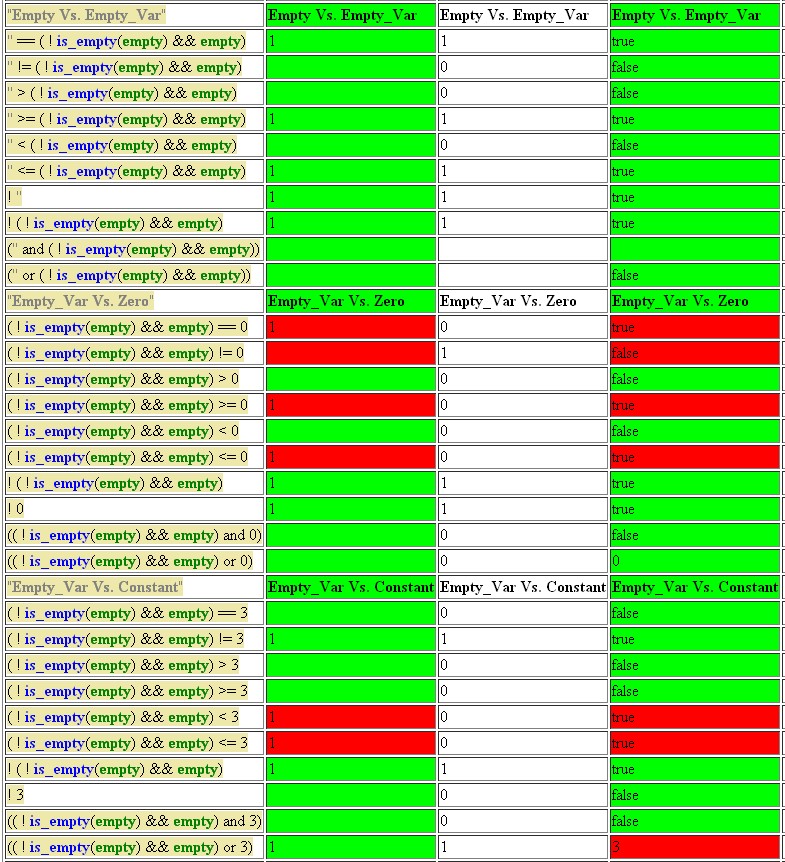Click the white "1" cell in the "!= 0" row
This screenshot has width=785, height=862.
[x=522, y=353]
